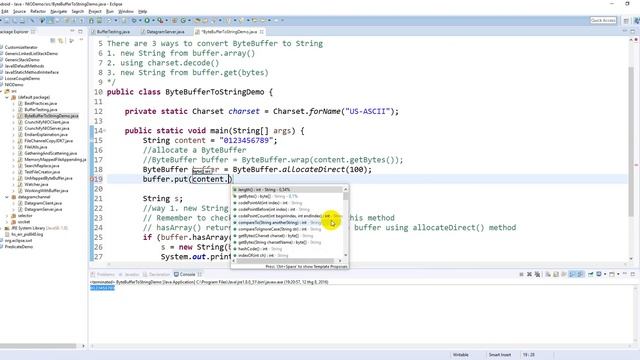Expand the selector package node
The height and width of the screenshot is (360, 640).
tap(7, 216)
